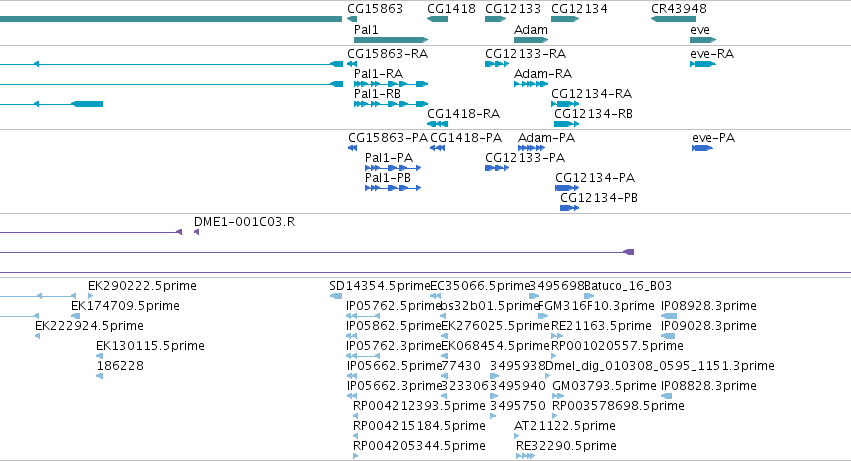Image resolution: width=851 pixels, height=461 pixels.
Task: Click the Pal1-RA transcript label
Action: tap(378, 74)
